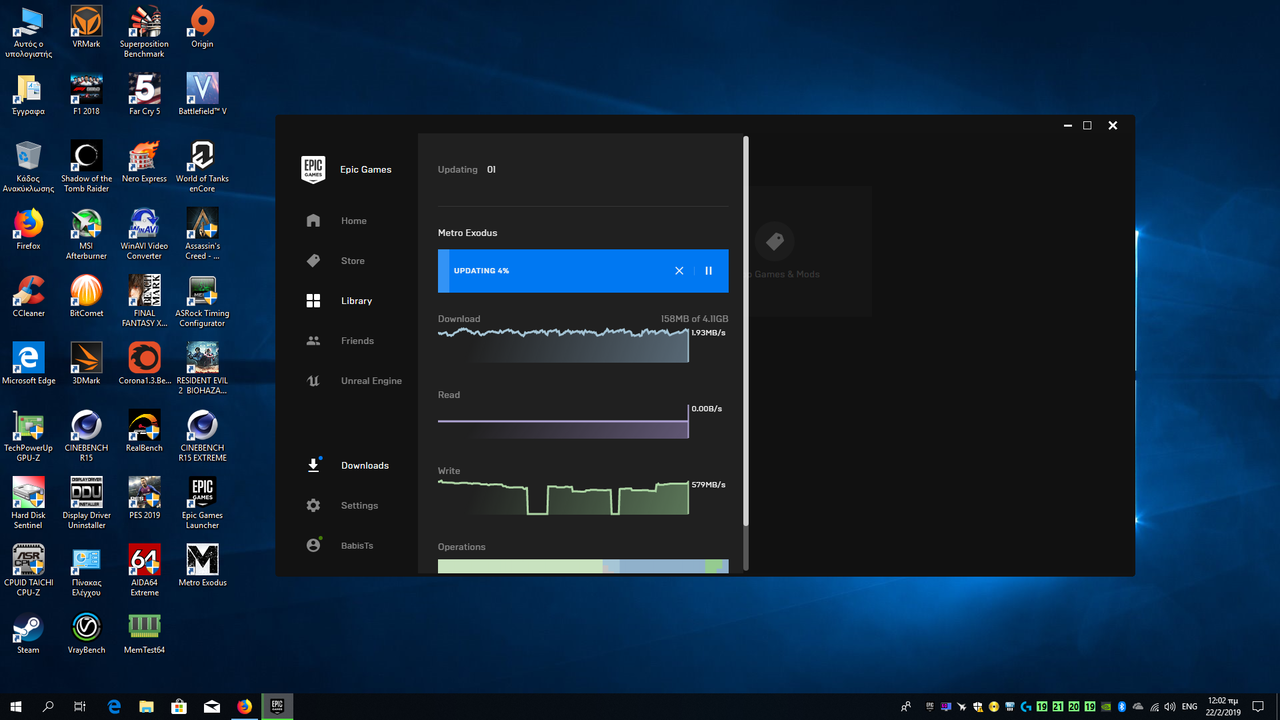The width and height of the screenshot is (1280, 720).
Task: Open Shadow of the Tomb Raider shortcut
Action: point(86,167)
